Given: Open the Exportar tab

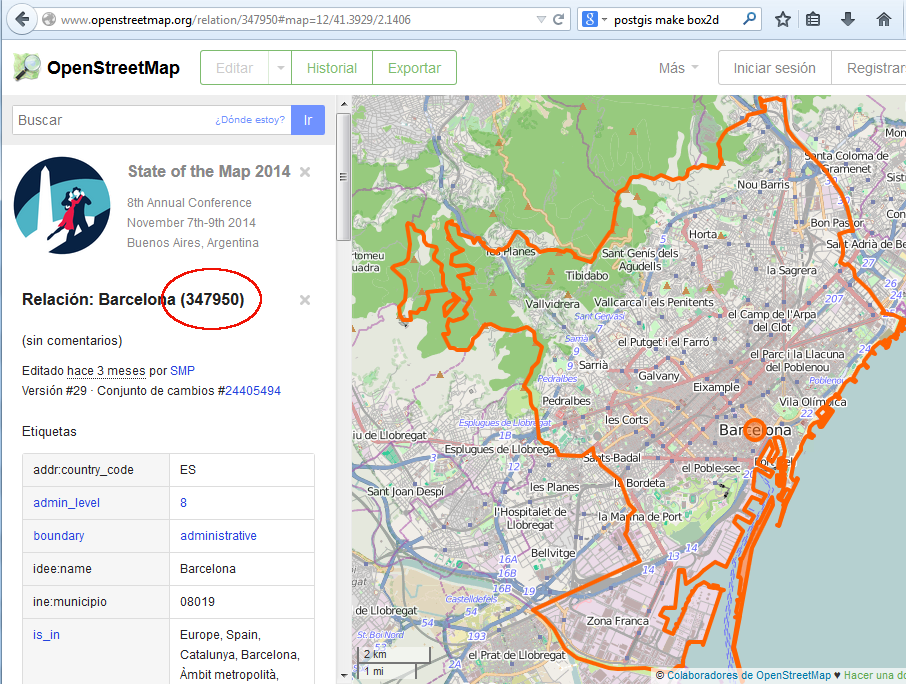Looking at the screenshot, I should [x=414, y=68].
